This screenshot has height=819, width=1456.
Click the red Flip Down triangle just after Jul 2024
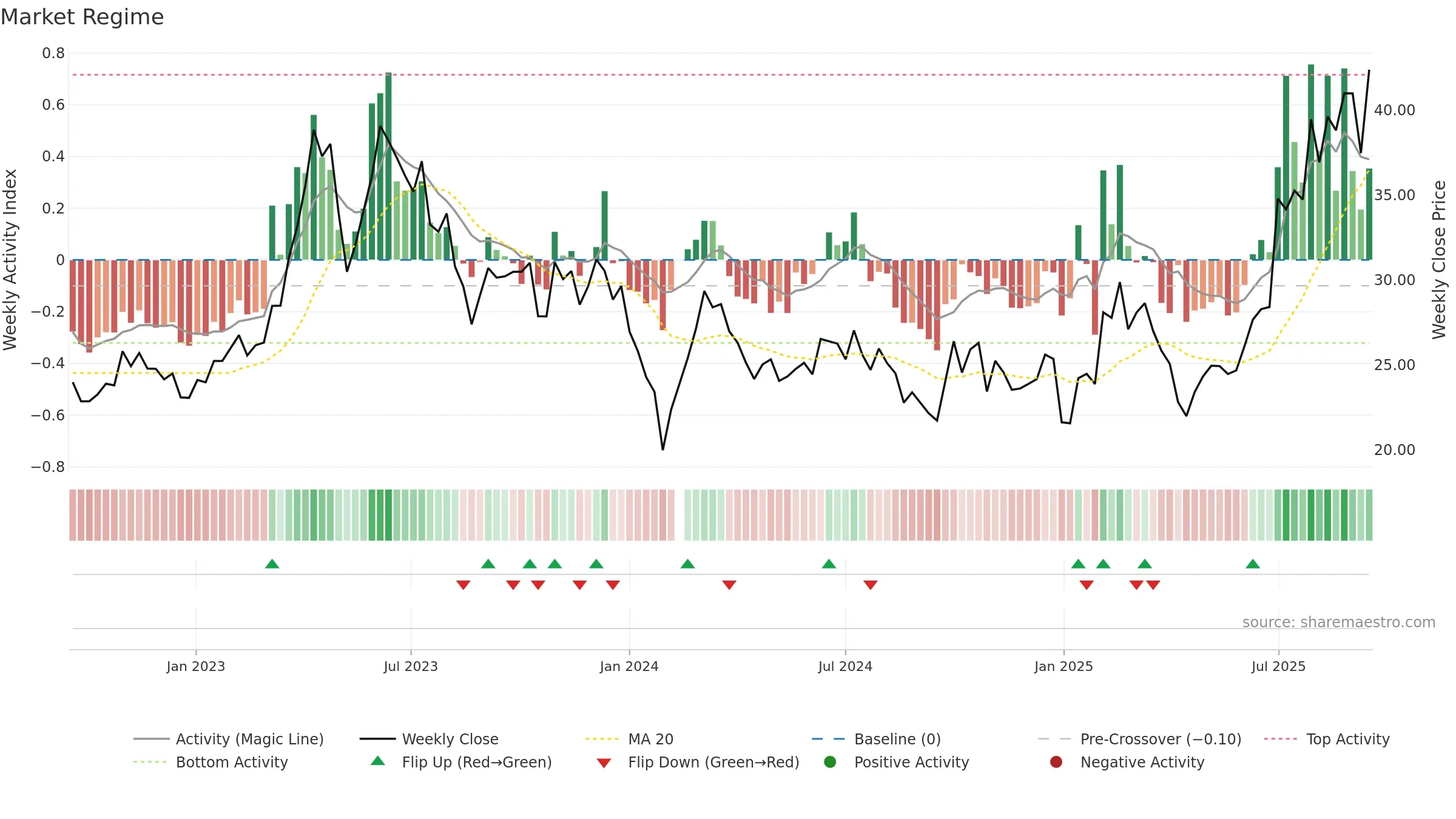[871, 585]
